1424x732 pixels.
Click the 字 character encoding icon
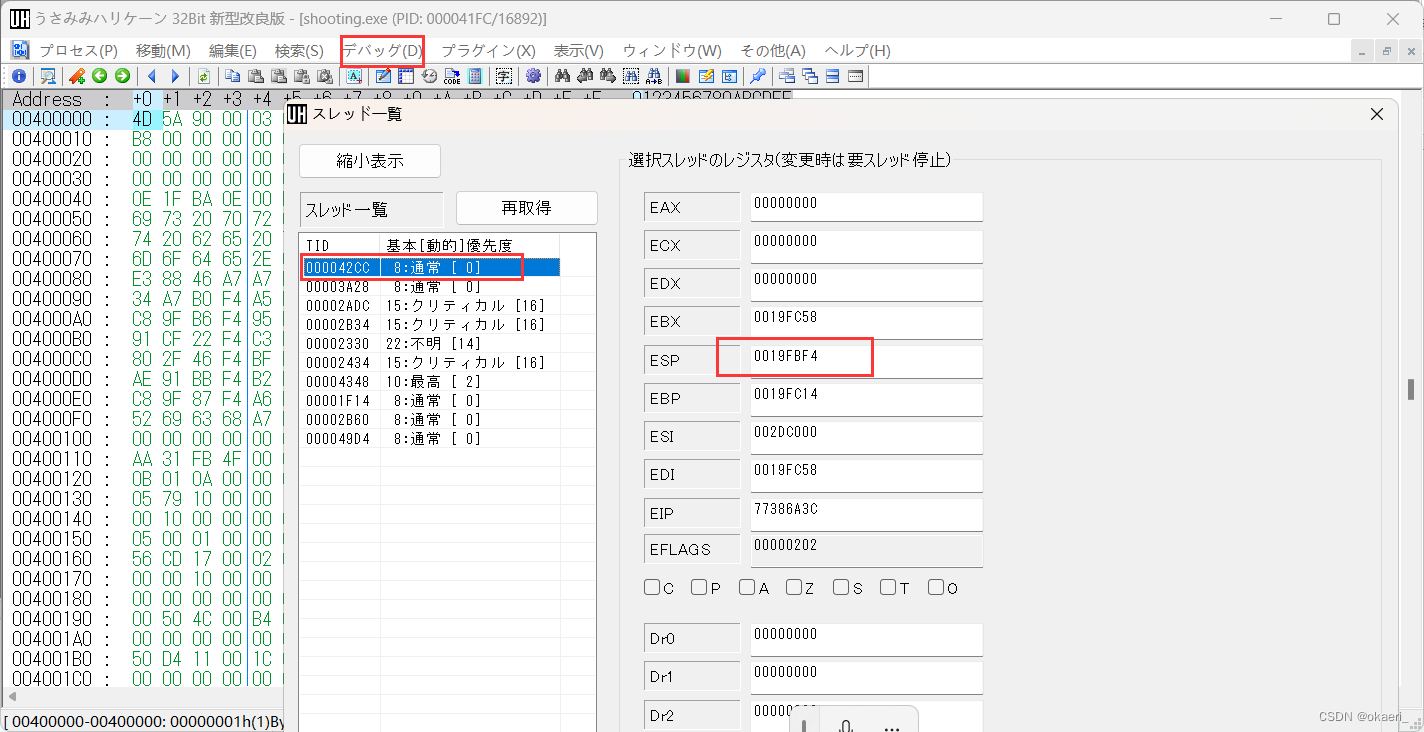[503, 76]
